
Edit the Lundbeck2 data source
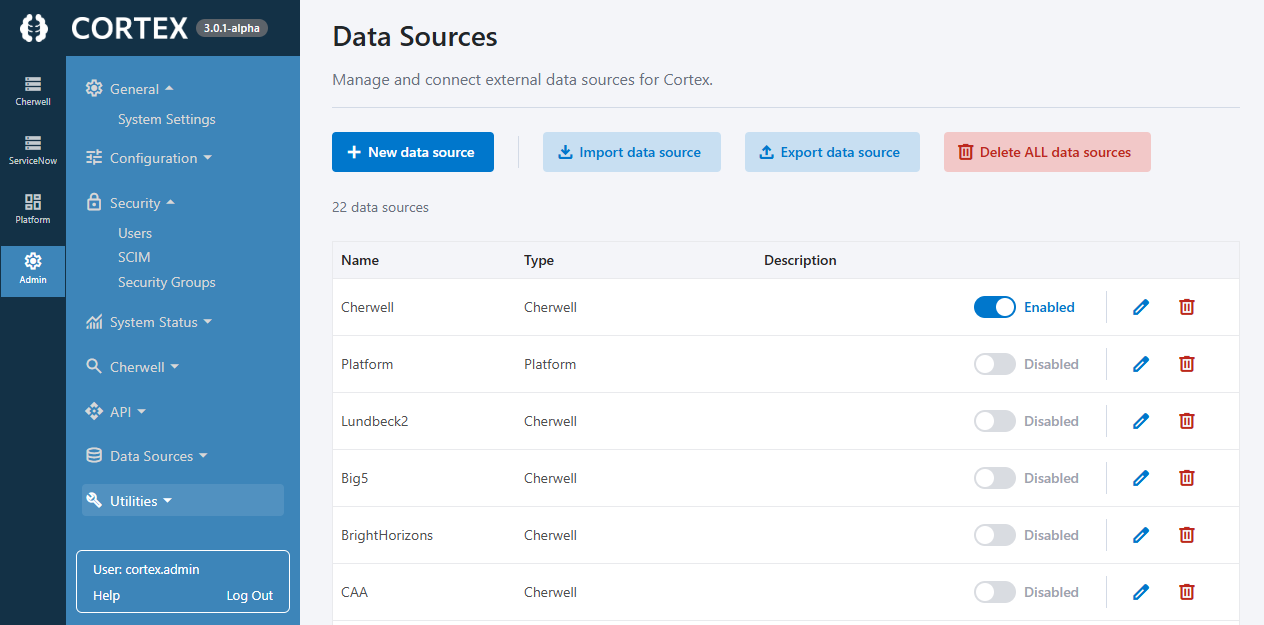[x=1141, y=421]
